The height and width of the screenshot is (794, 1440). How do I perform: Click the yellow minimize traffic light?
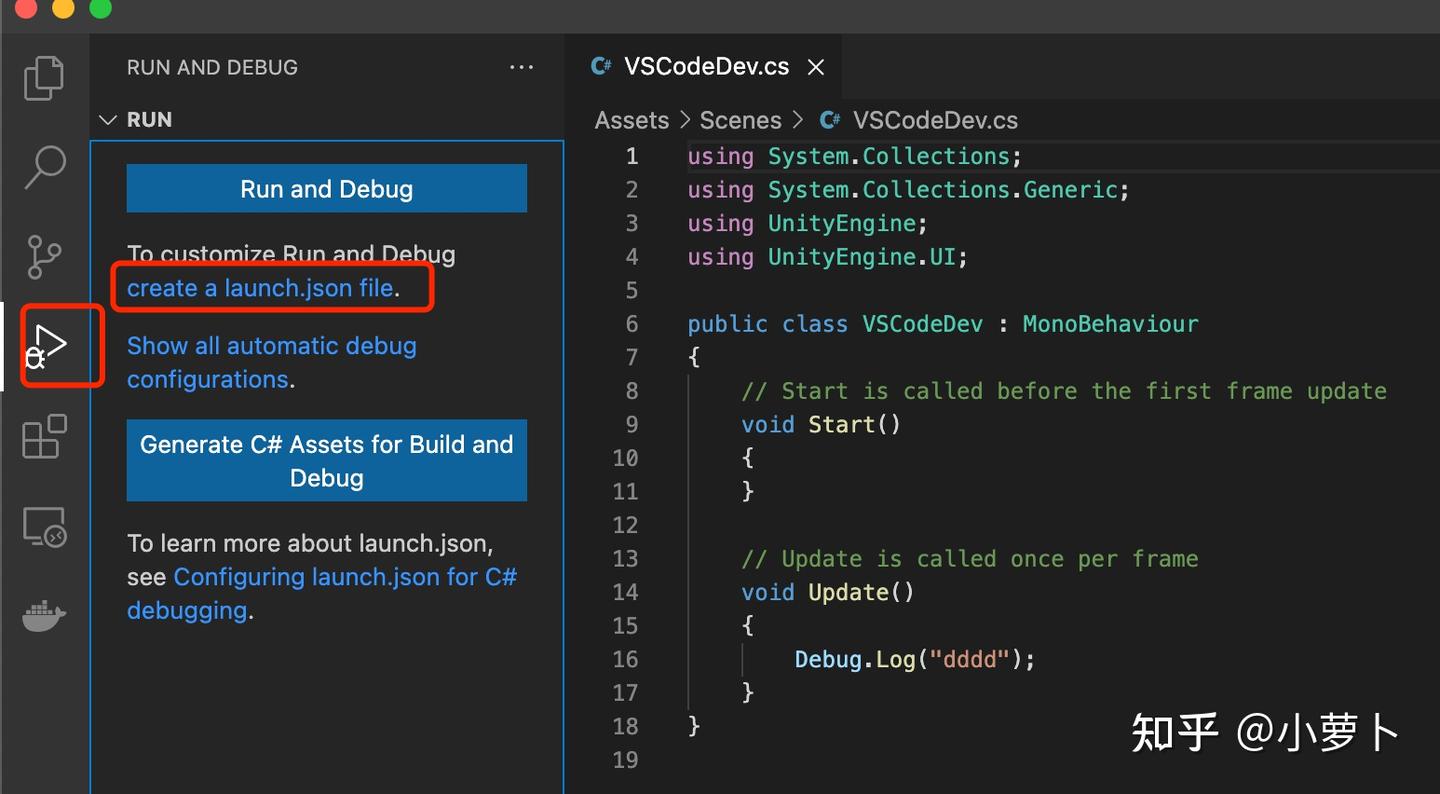click(62, 9)
